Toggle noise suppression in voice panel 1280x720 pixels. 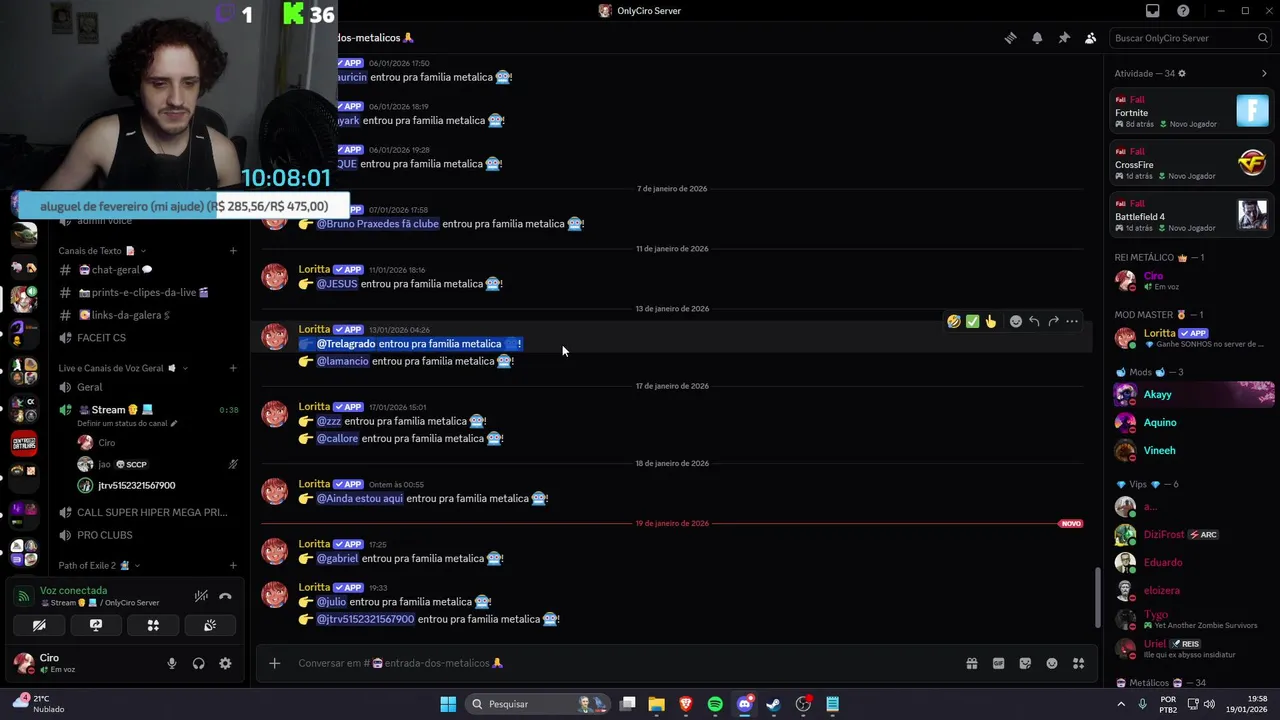[x=201, y=596]
